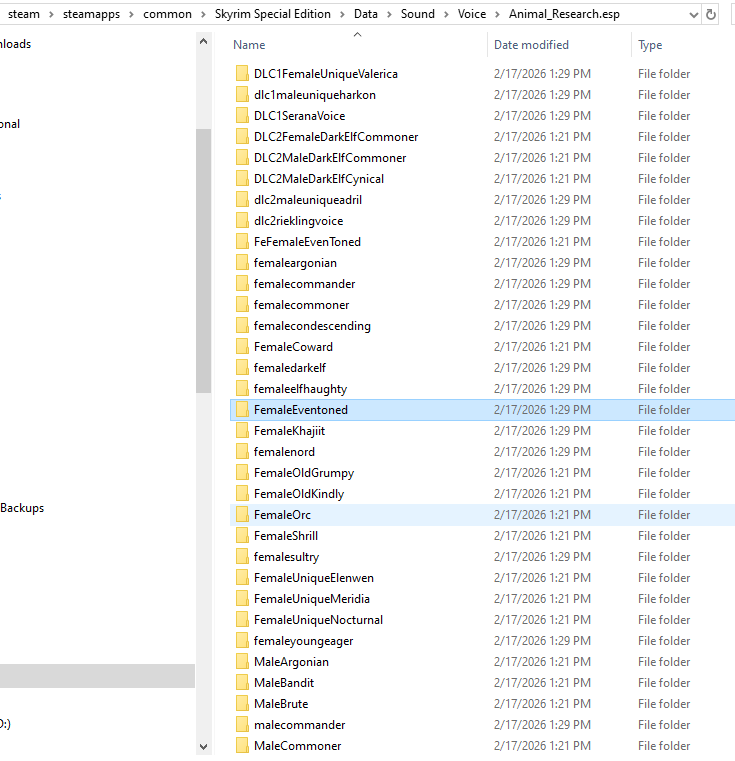This screenshot has width=735, height=761.
Task: Expand the chevron after the Voice breadcrumb
Action: (x=497, y=15)
